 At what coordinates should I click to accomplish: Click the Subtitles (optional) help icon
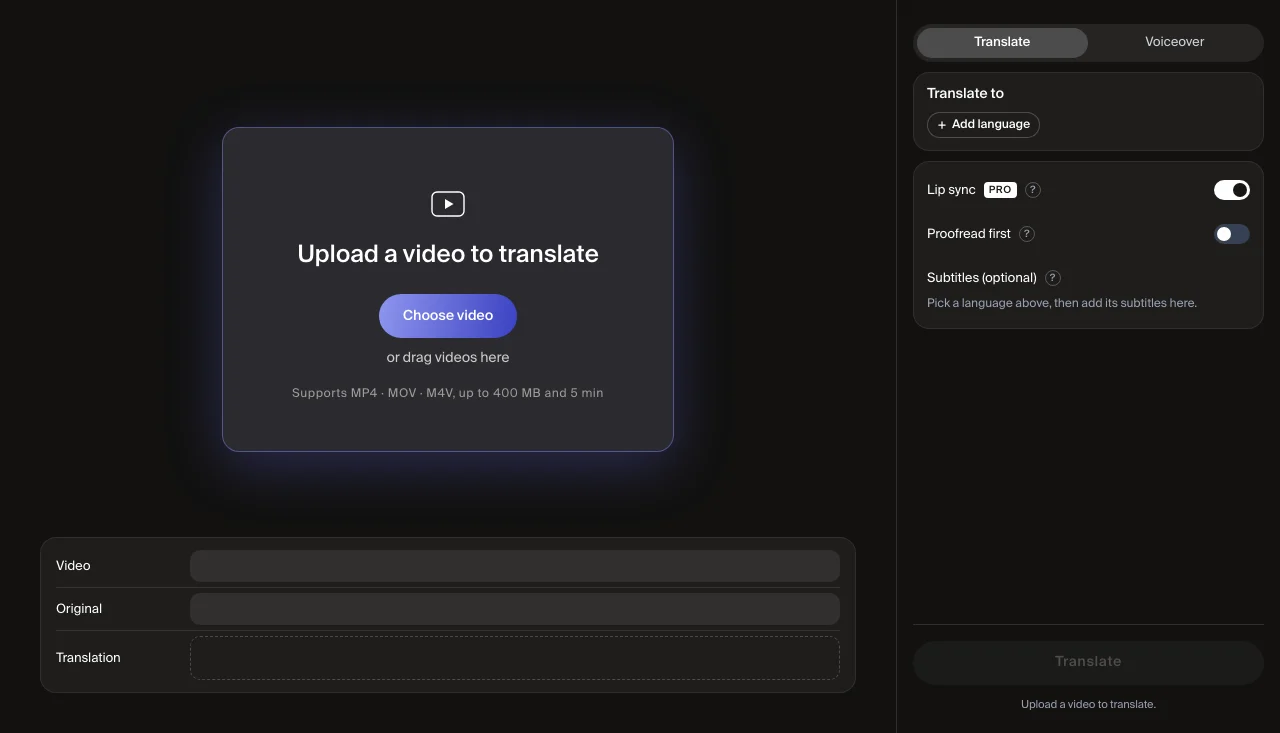[1053, 278]
